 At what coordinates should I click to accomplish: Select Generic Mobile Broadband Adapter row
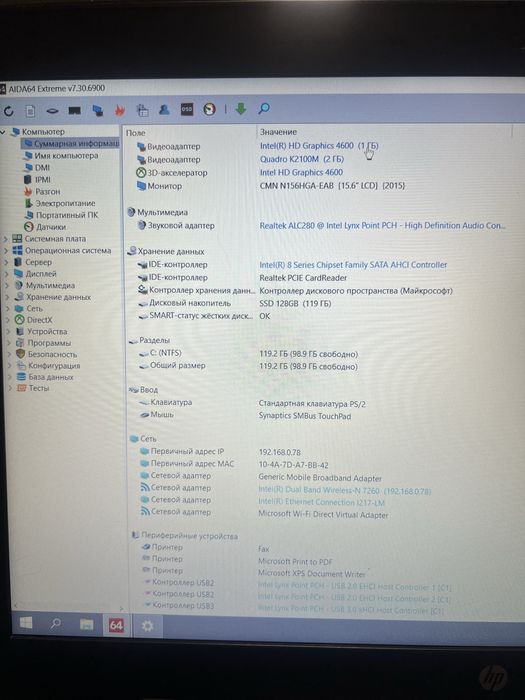(263, 477)
